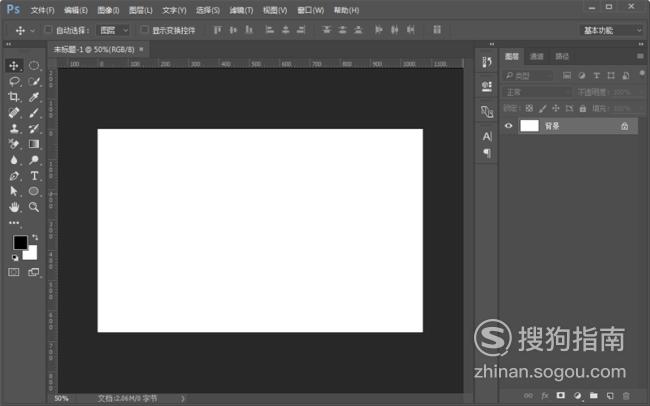Open the Properties panel icon
Image resolution: width=650 pixels, height=406 pixels.
point(487,87)
